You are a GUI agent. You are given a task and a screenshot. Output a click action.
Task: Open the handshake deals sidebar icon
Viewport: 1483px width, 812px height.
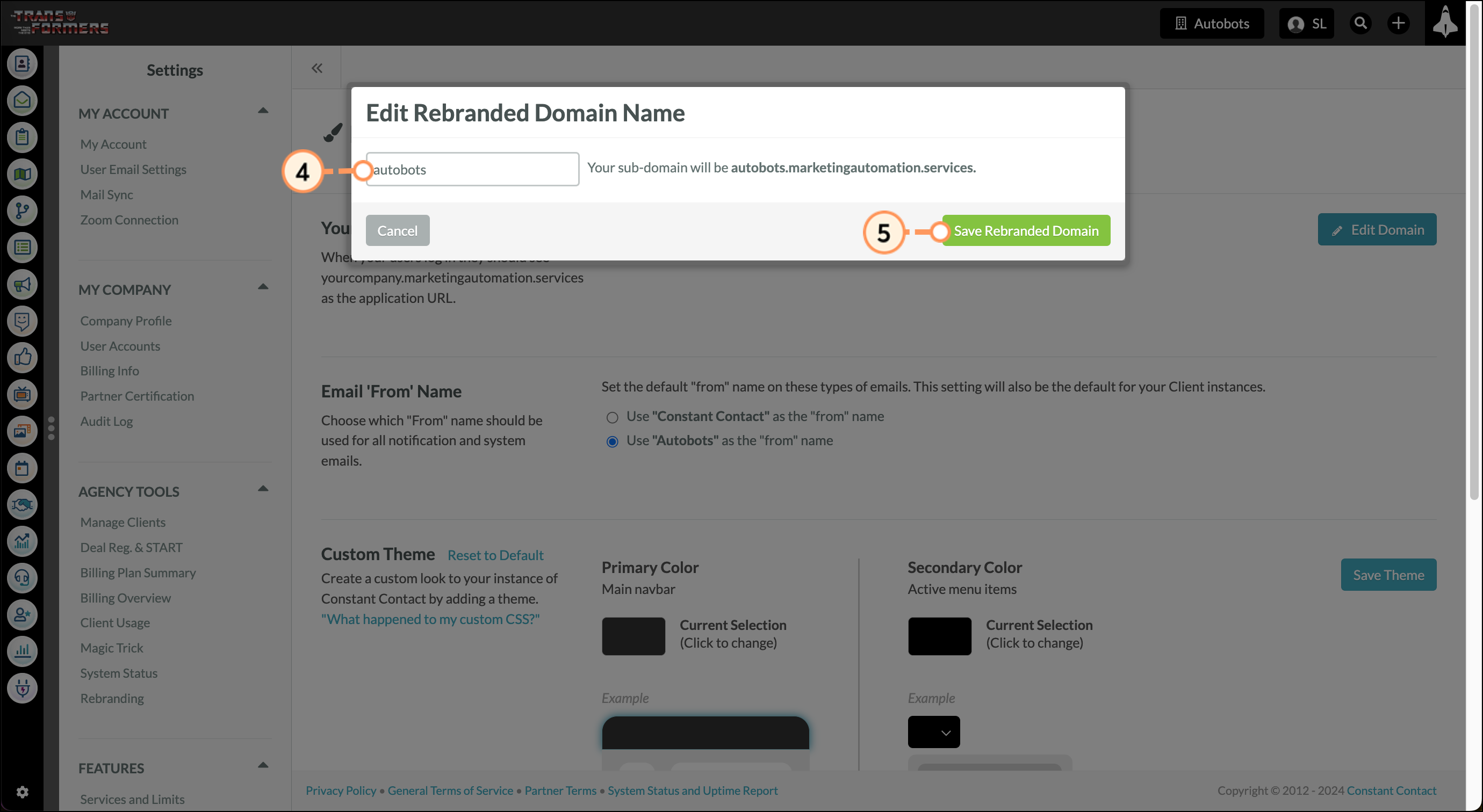[x=22, y=505]
